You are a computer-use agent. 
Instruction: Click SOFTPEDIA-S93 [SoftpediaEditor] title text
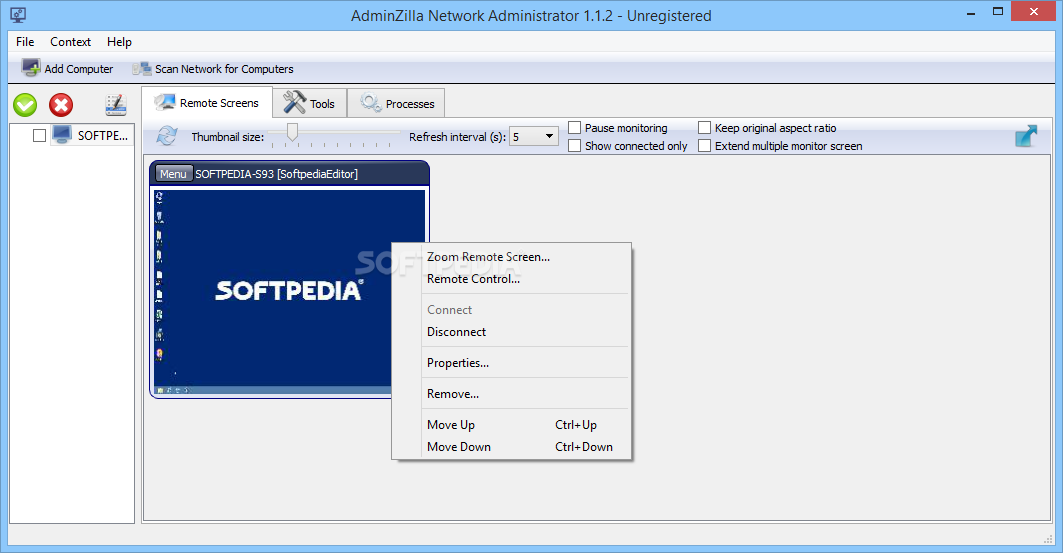click(277, 174)
